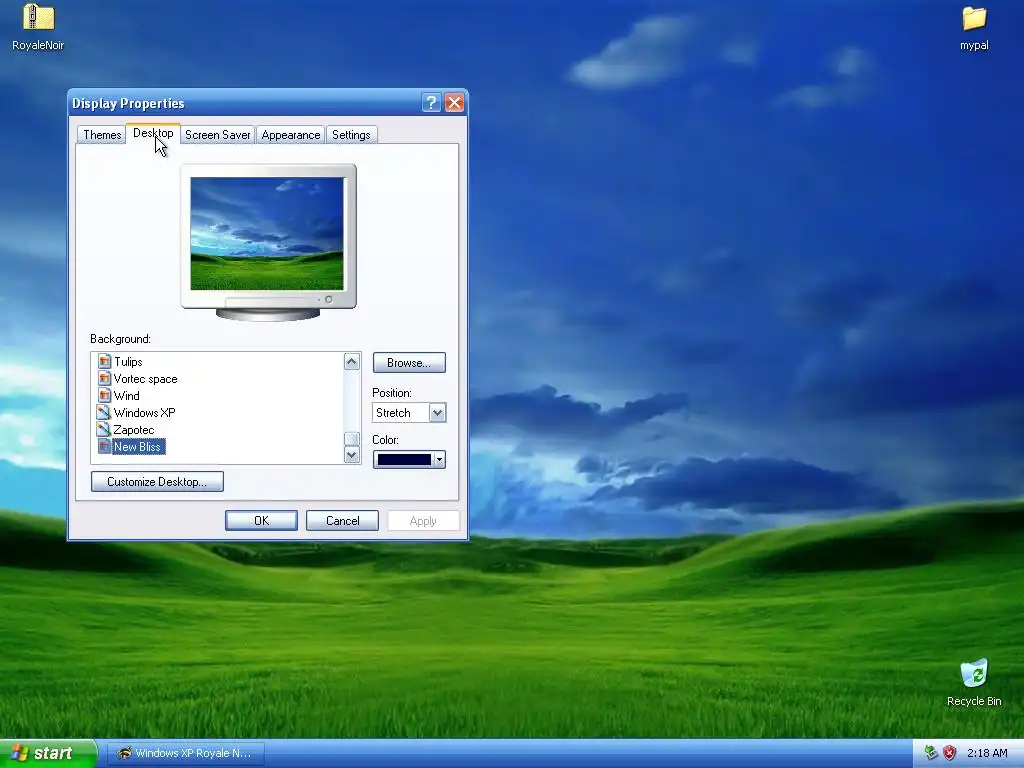This screenshot has width=1024, height=768.
Task: Select the Windows XP background entry
Action: pos(144,413)
